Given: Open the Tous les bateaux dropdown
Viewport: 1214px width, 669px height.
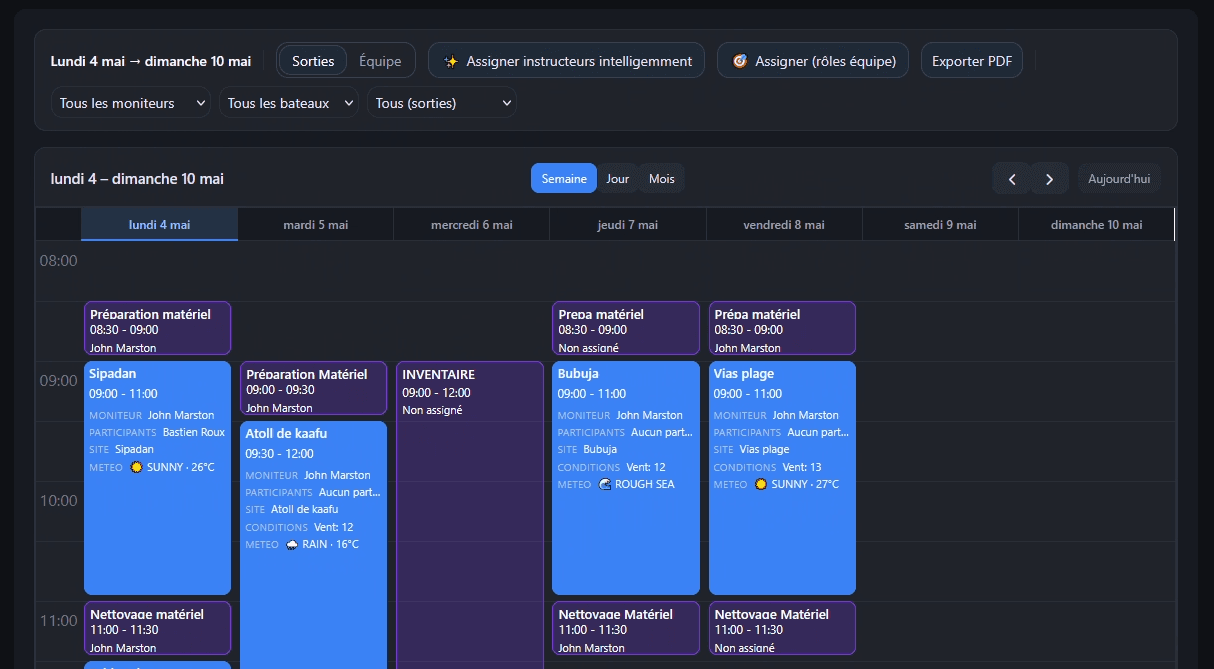Looking at the screenshot, I should point(289,103).
